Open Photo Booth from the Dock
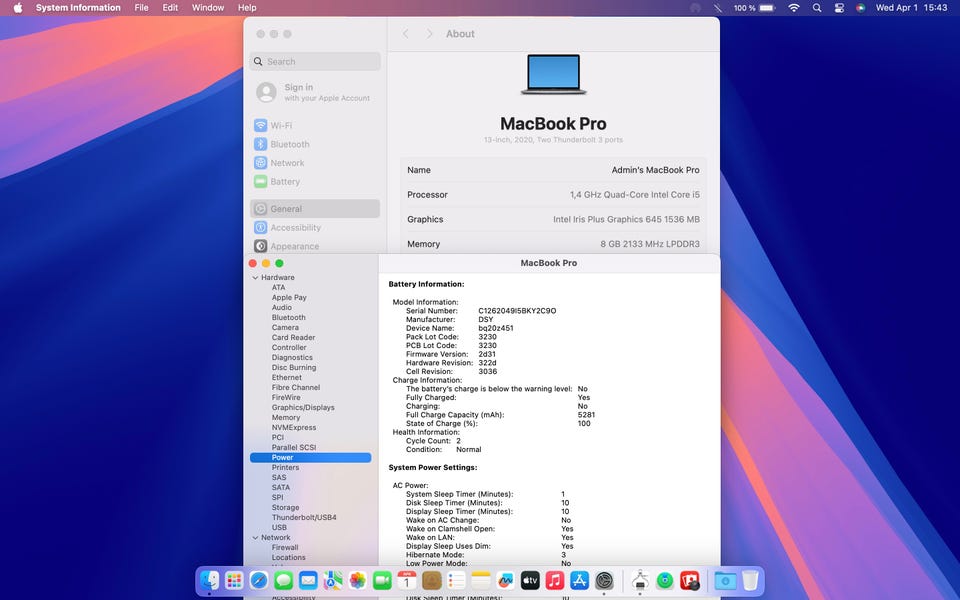Viewport: 960px width, 600px height. [x=689, y=580]
